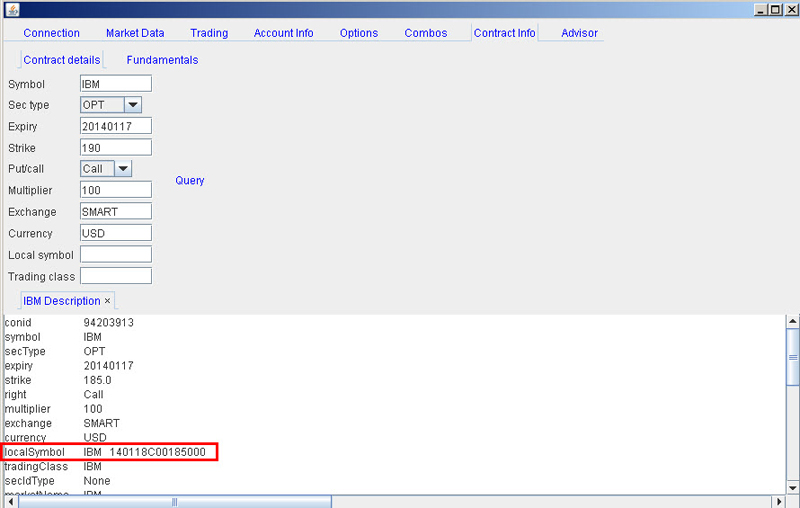The height and width of the screenshot is (508, 800).
Task: Click the horizontal scrollbar thumb
Action: 174,502
